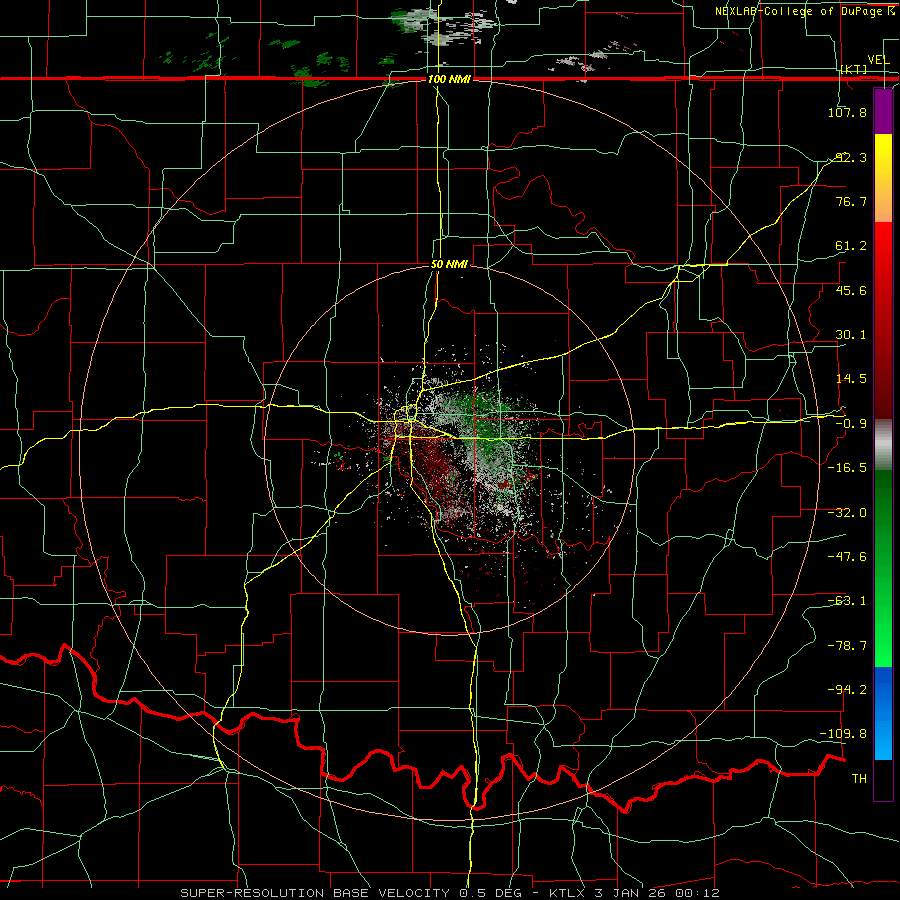Select the 14.5 velocity scale value

(x=851, y=379)
